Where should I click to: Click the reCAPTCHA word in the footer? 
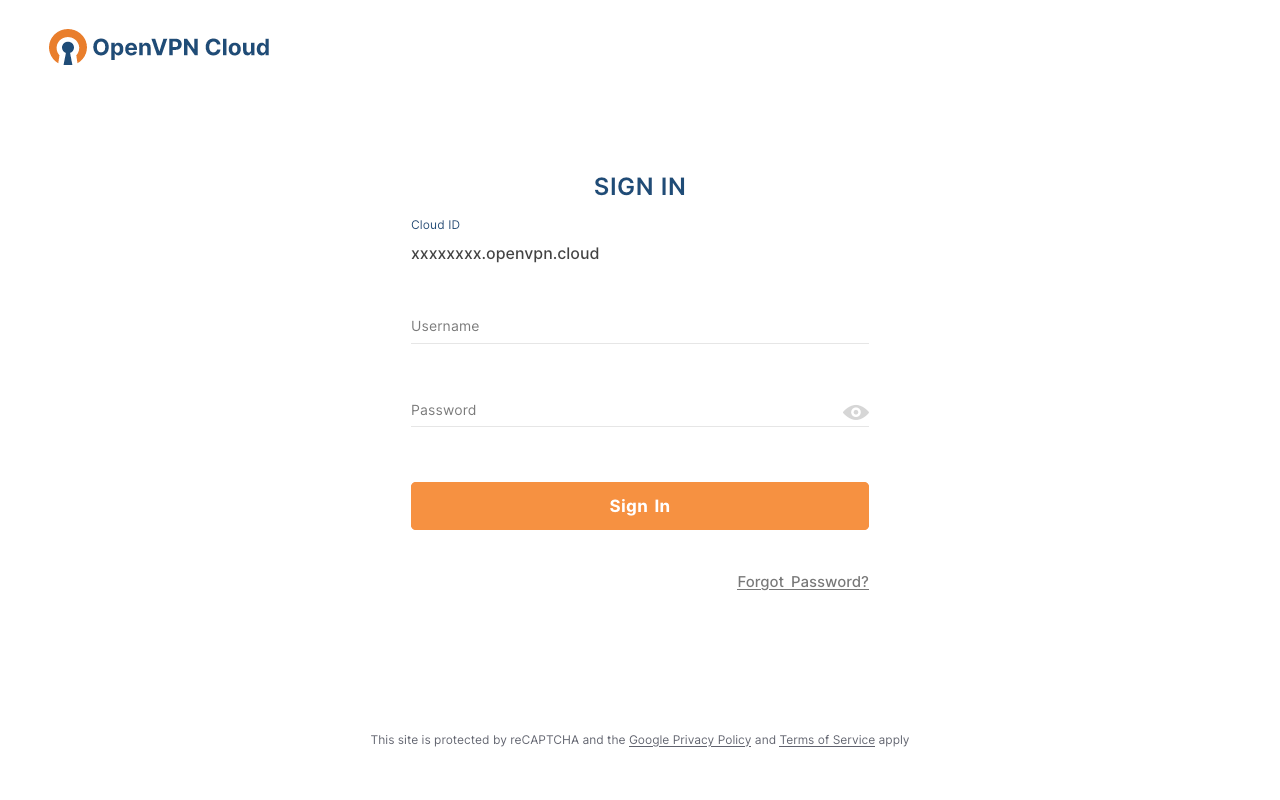tap(544, 740)
